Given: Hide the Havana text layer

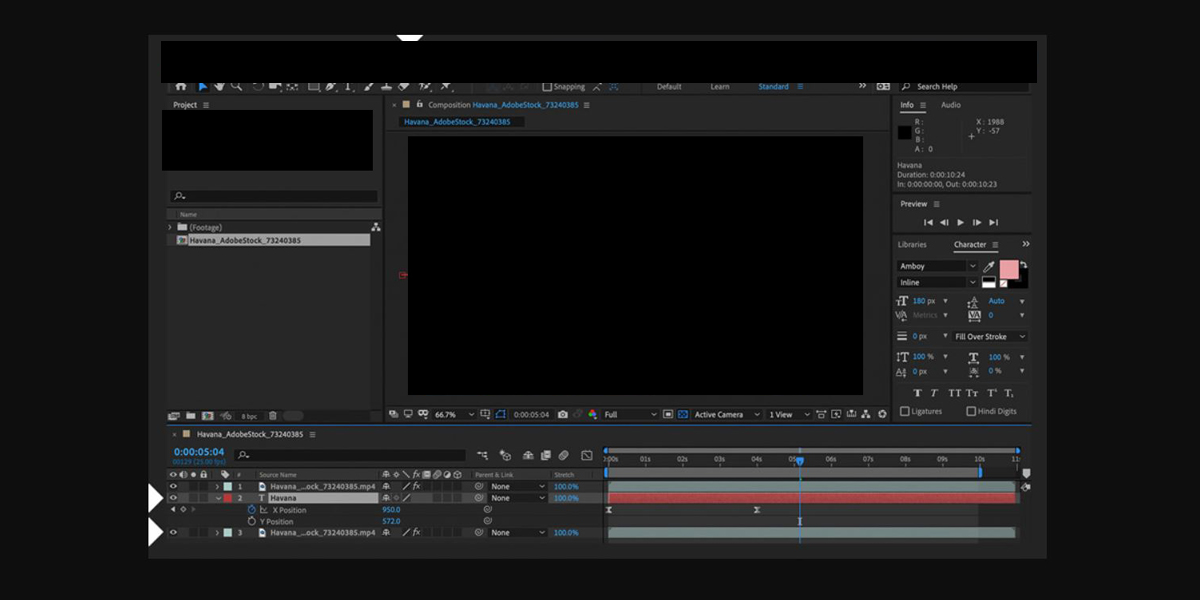Looking at the screenshot, I should click(173, 497).
